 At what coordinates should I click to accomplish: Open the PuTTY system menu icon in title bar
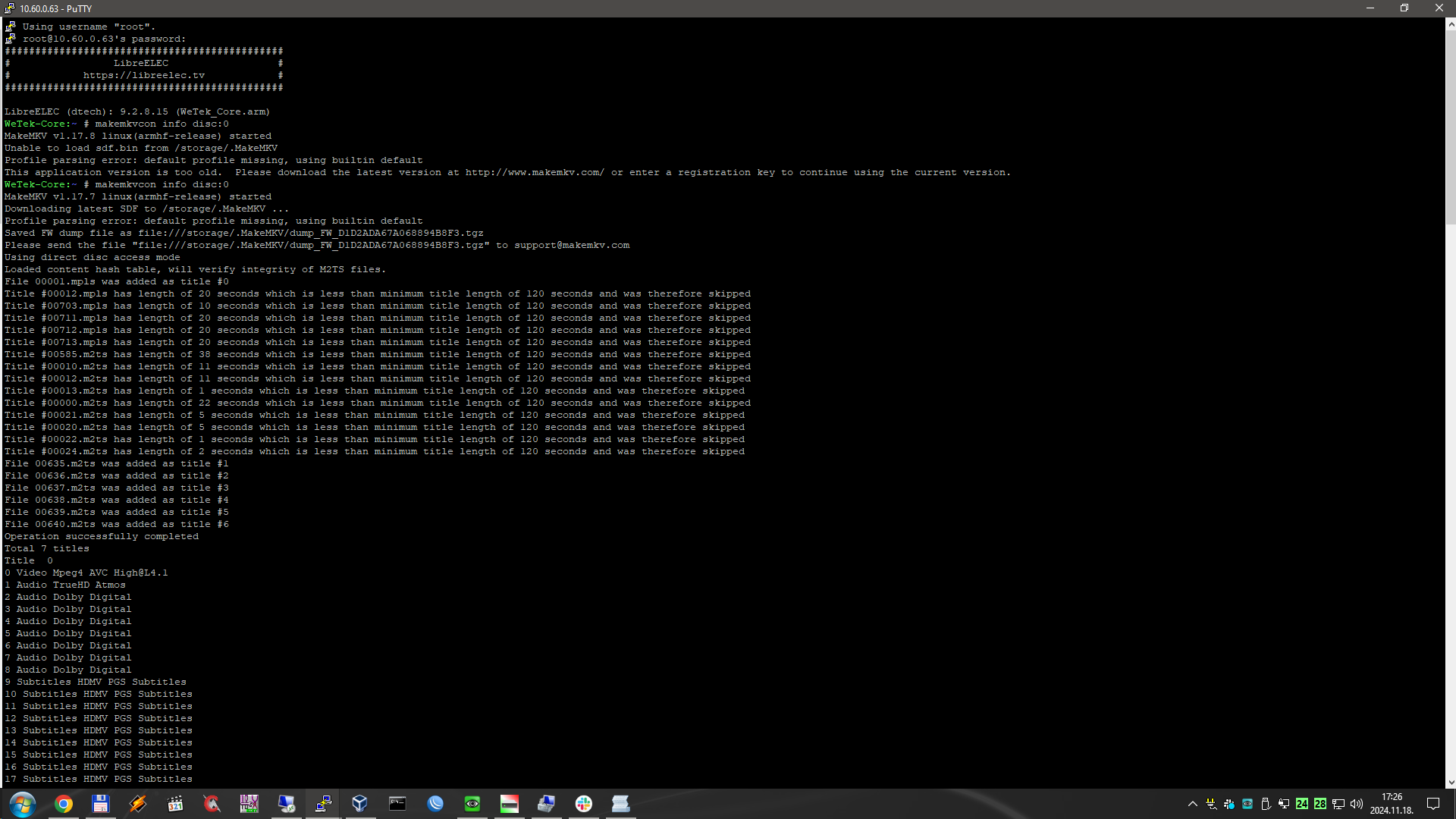pos(9,8)
